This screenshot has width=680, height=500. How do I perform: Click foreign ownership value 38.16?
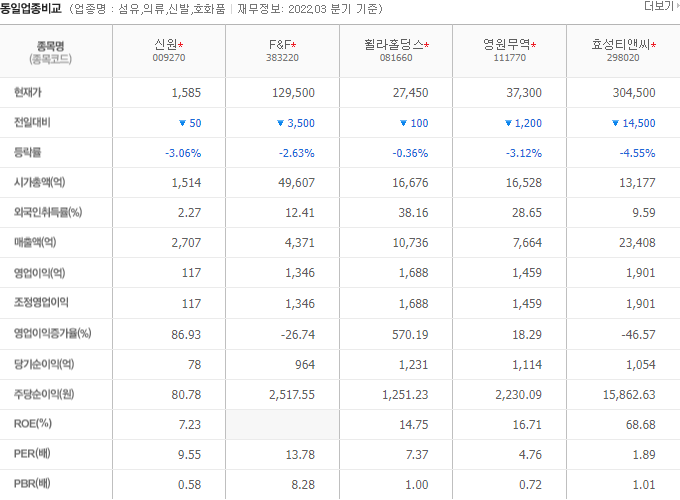tap(413, 213)
